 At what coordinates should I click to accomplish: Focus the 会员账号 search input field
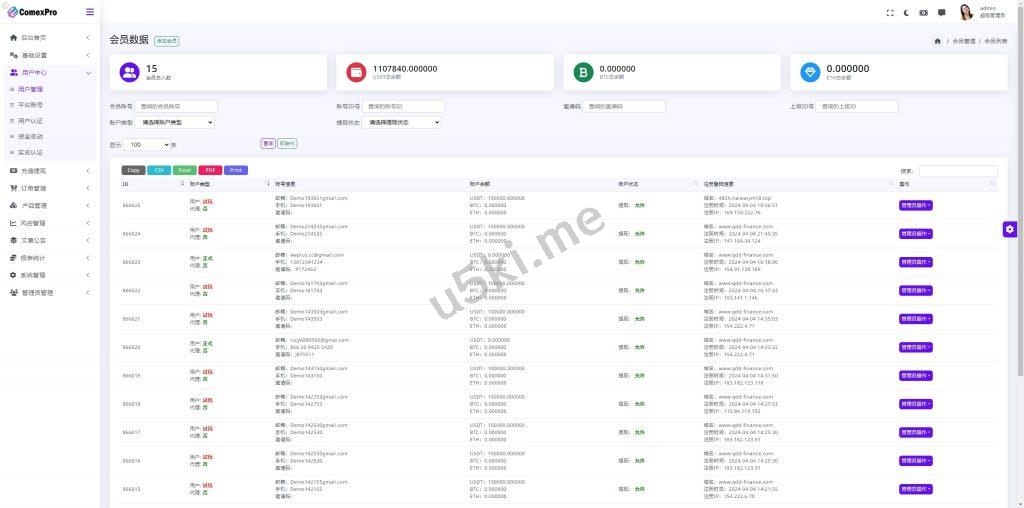tap(177, 106)
